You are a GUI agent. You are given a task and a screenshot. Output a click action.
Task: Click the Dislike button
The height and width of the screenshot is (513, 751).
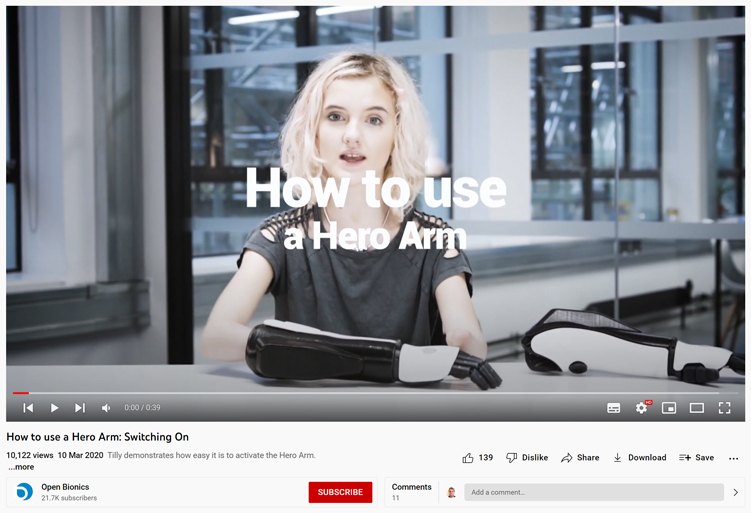[527, 457]
